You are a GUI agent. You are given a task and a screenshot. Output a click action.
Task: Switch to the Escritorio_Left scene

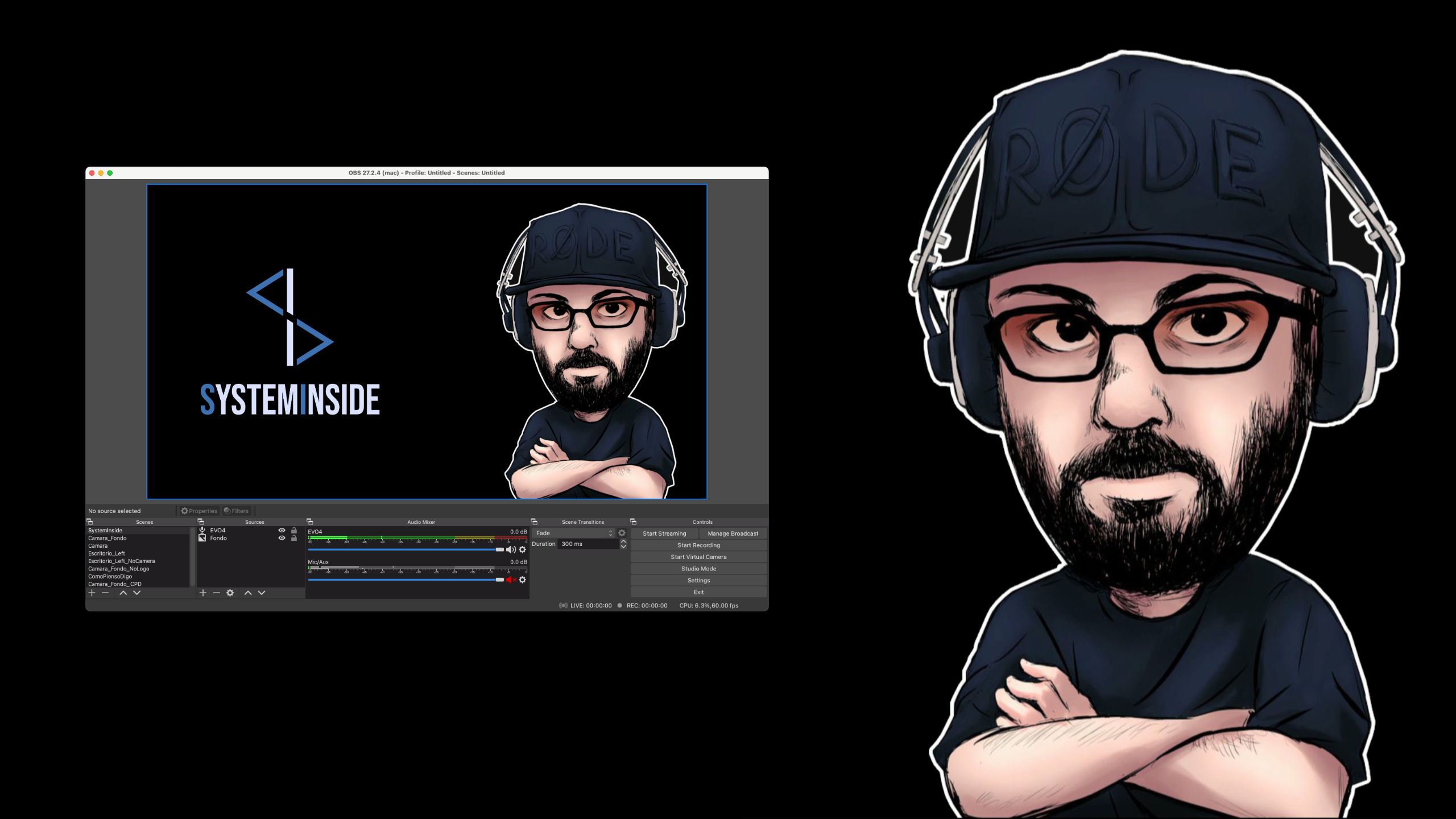pos(138,553)
